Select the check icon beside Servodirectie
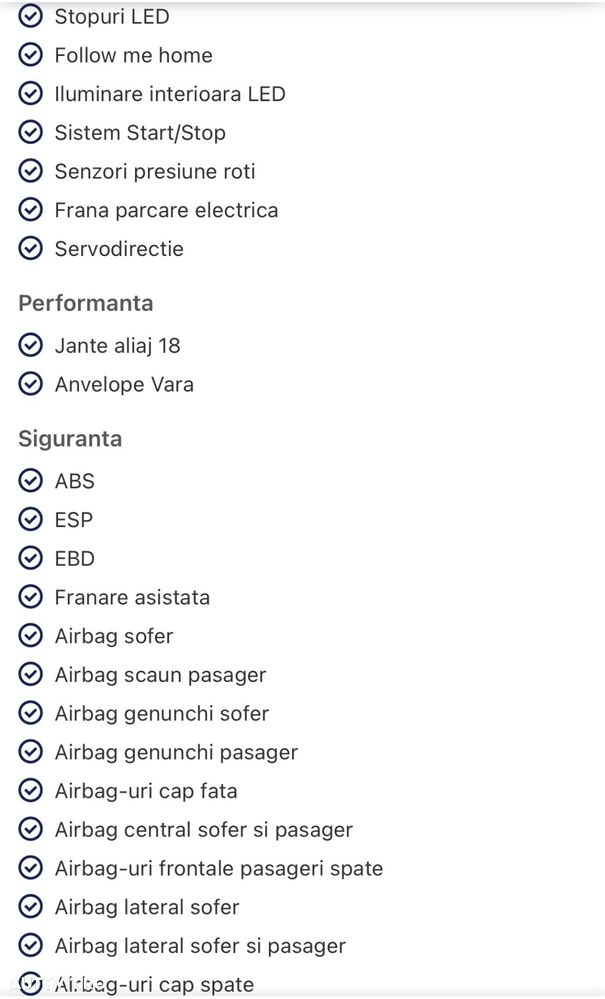605x999 pixels. [x=30, y=248]
